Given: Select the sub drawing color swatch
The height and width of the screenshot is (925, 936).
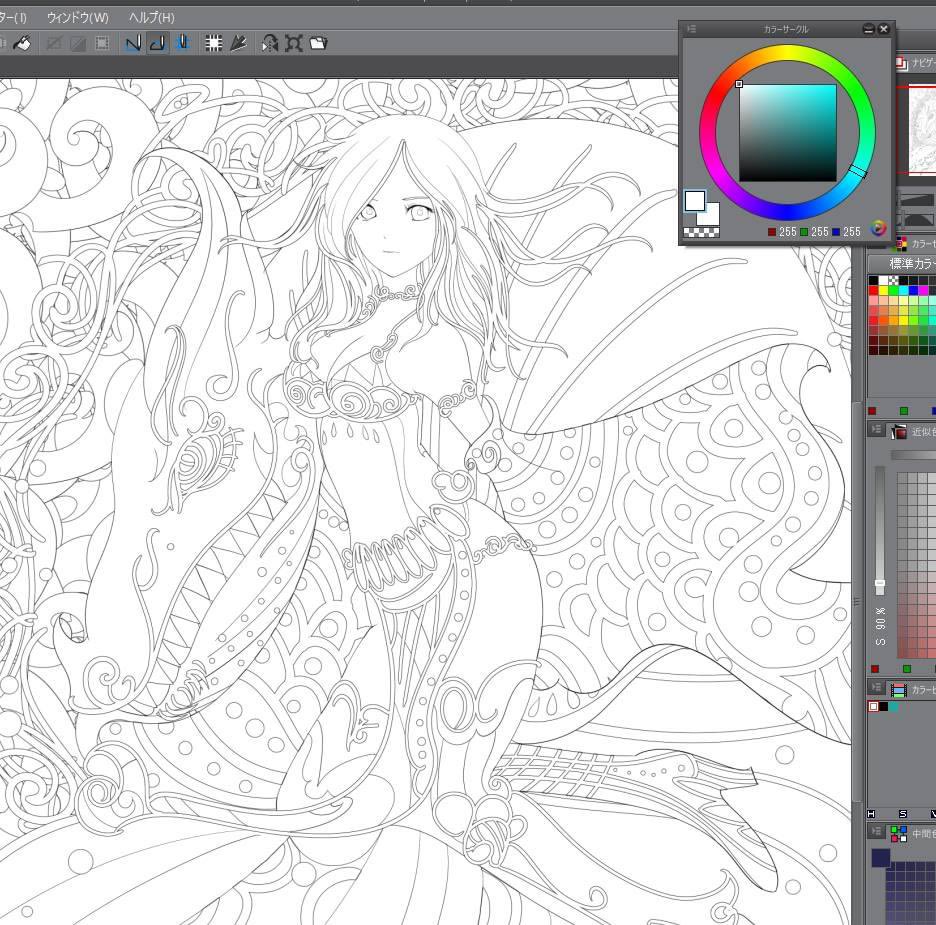Looking at the screenshot, I should click(x=712, y=217).
